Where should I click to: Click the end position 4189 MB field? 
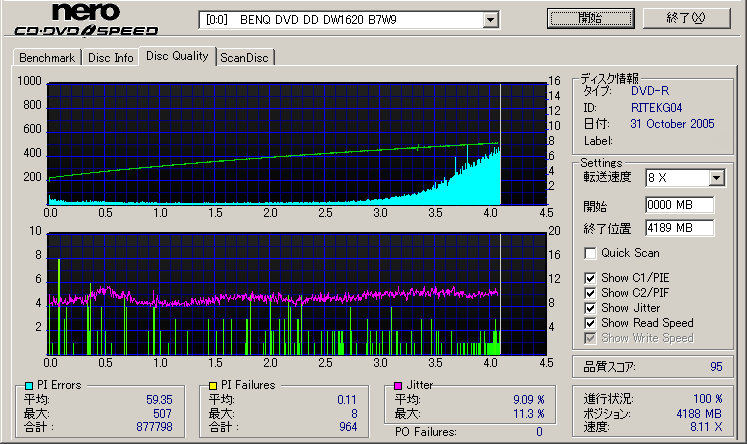[679, 228]
